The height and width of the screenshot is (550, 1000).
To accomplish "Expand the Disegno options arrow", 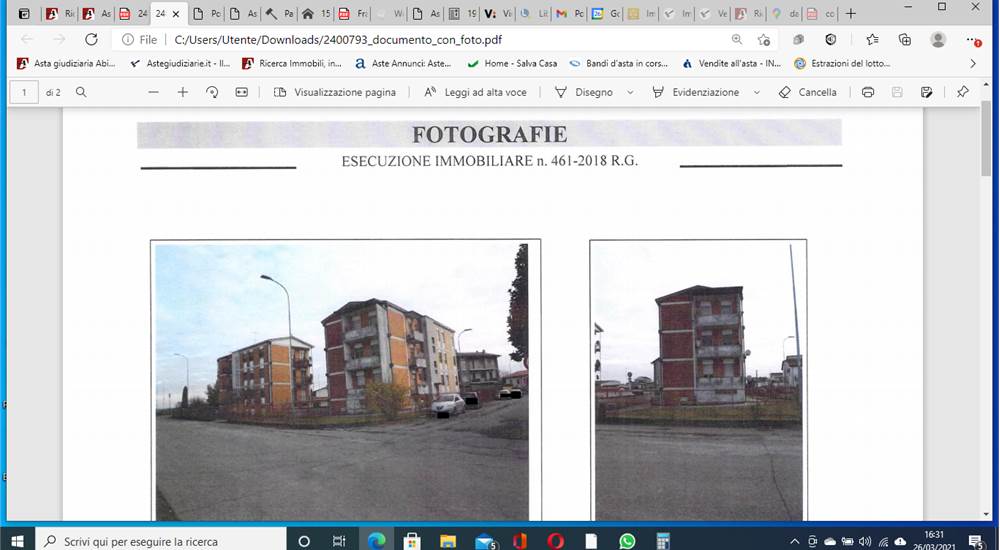I will click(630, 93).
